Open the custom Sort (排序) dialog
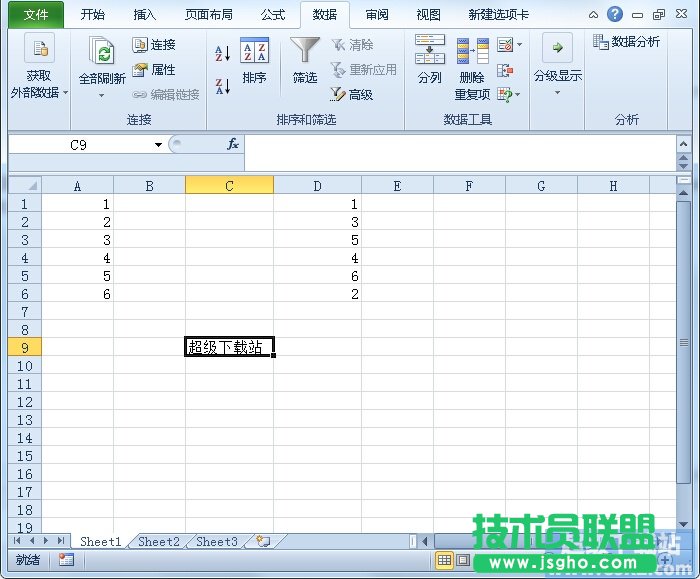Viewport: 700px width, 579px height. pyautogui.click(x=254, y=61)
